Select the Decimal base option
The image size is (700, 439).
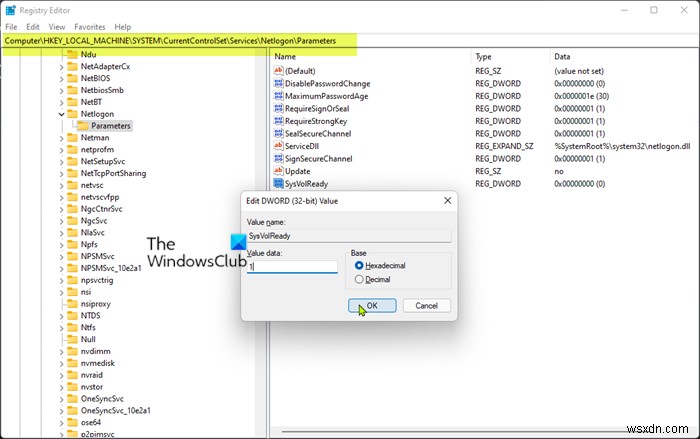(x=359, y=279)
